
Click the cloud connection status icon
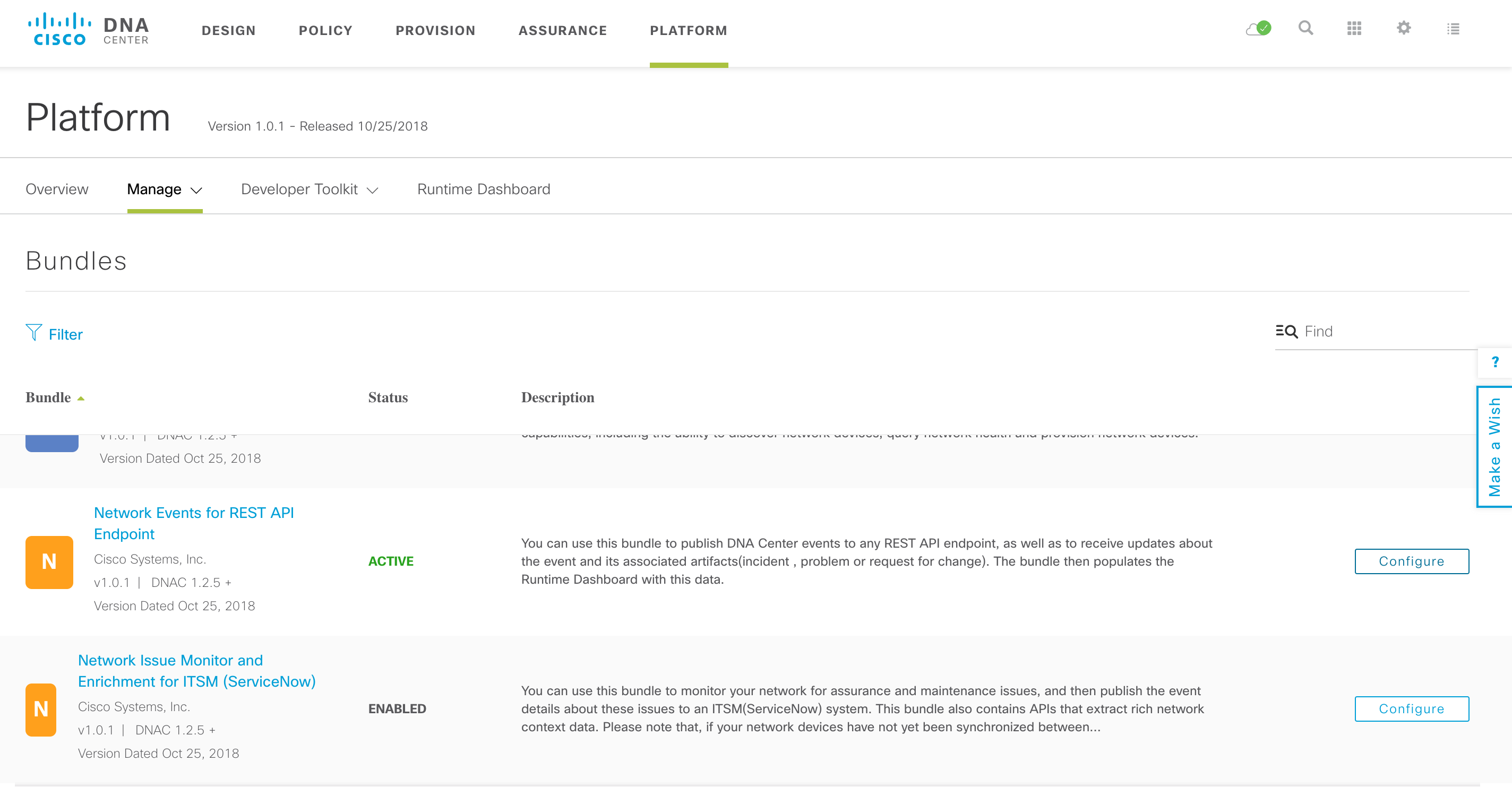[x=1258, y=28]
